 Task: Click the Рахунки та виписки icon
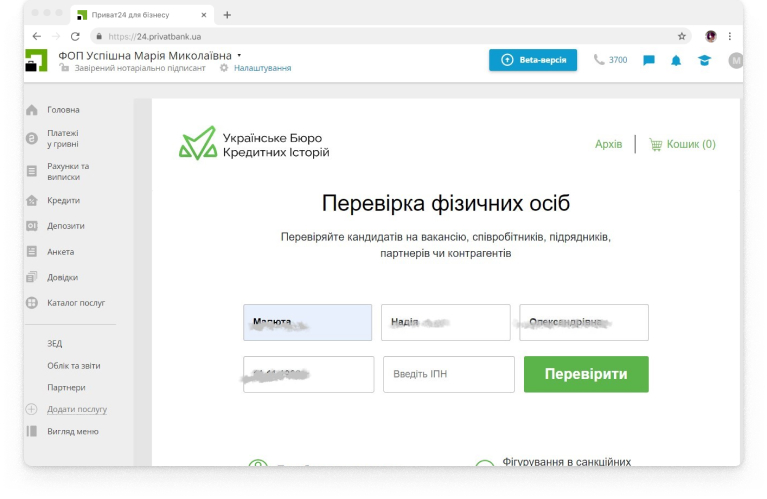click(32, 171)
